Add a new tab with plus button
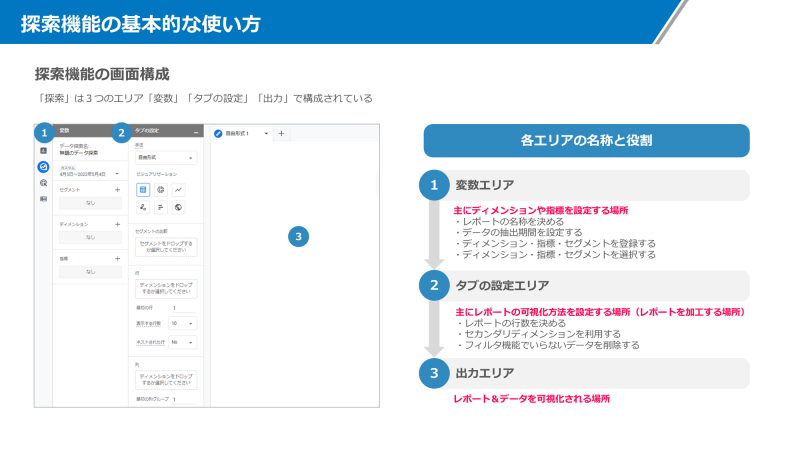The width and height of the screenshot is (800, 450). (281, 133)
